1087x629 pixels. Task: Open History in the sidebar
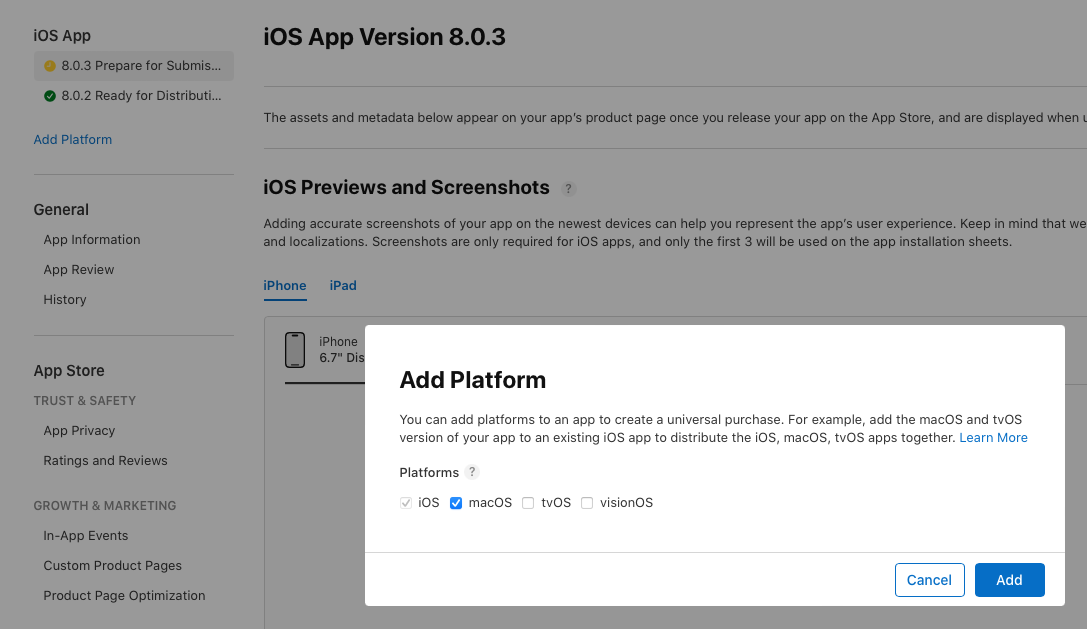coord(65,300)
